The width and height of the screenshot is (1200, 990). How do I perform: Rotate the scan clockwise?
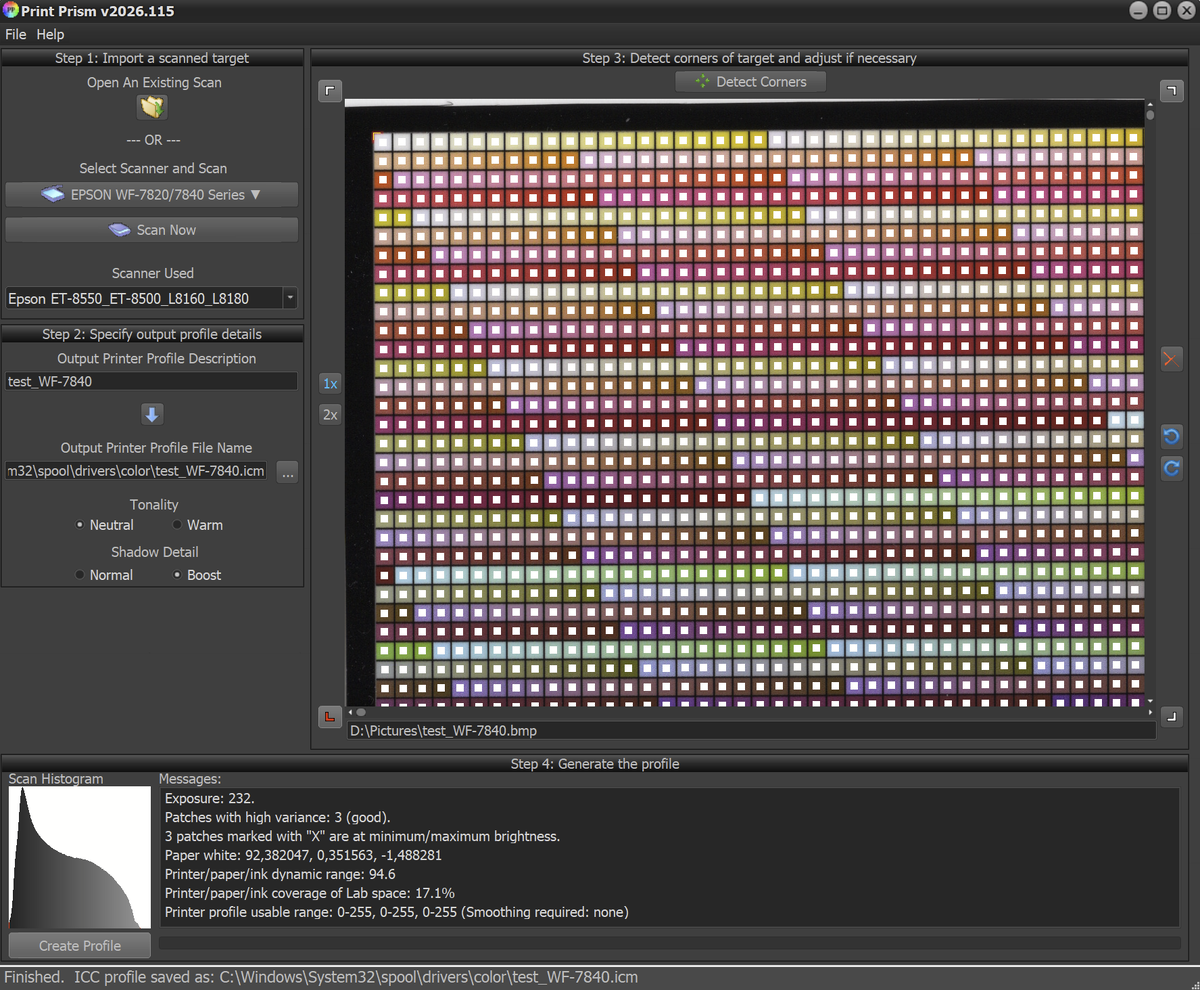tap(1171, 468)
